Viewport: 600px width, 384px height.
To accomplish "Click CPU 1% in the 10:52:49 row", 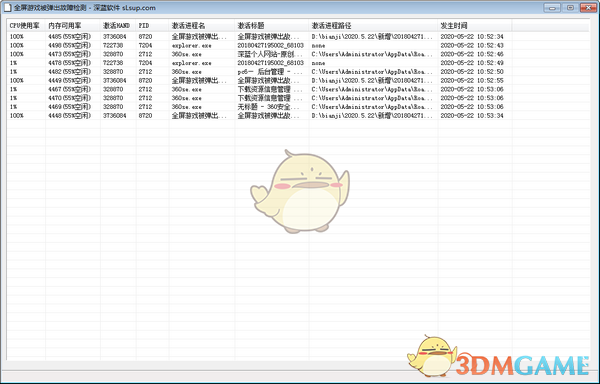I will coord(13,63).
